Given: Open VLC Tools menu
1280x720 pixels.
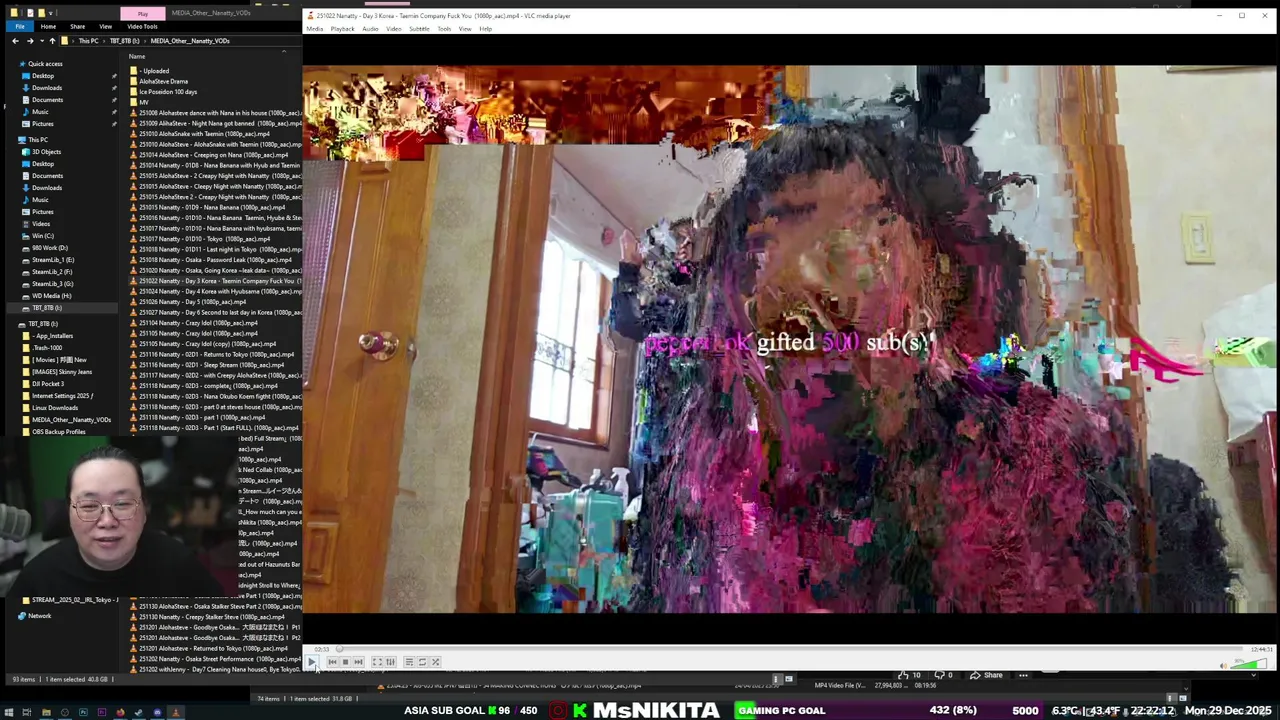Looking at the screenshot, I should (x=444, y=29).
